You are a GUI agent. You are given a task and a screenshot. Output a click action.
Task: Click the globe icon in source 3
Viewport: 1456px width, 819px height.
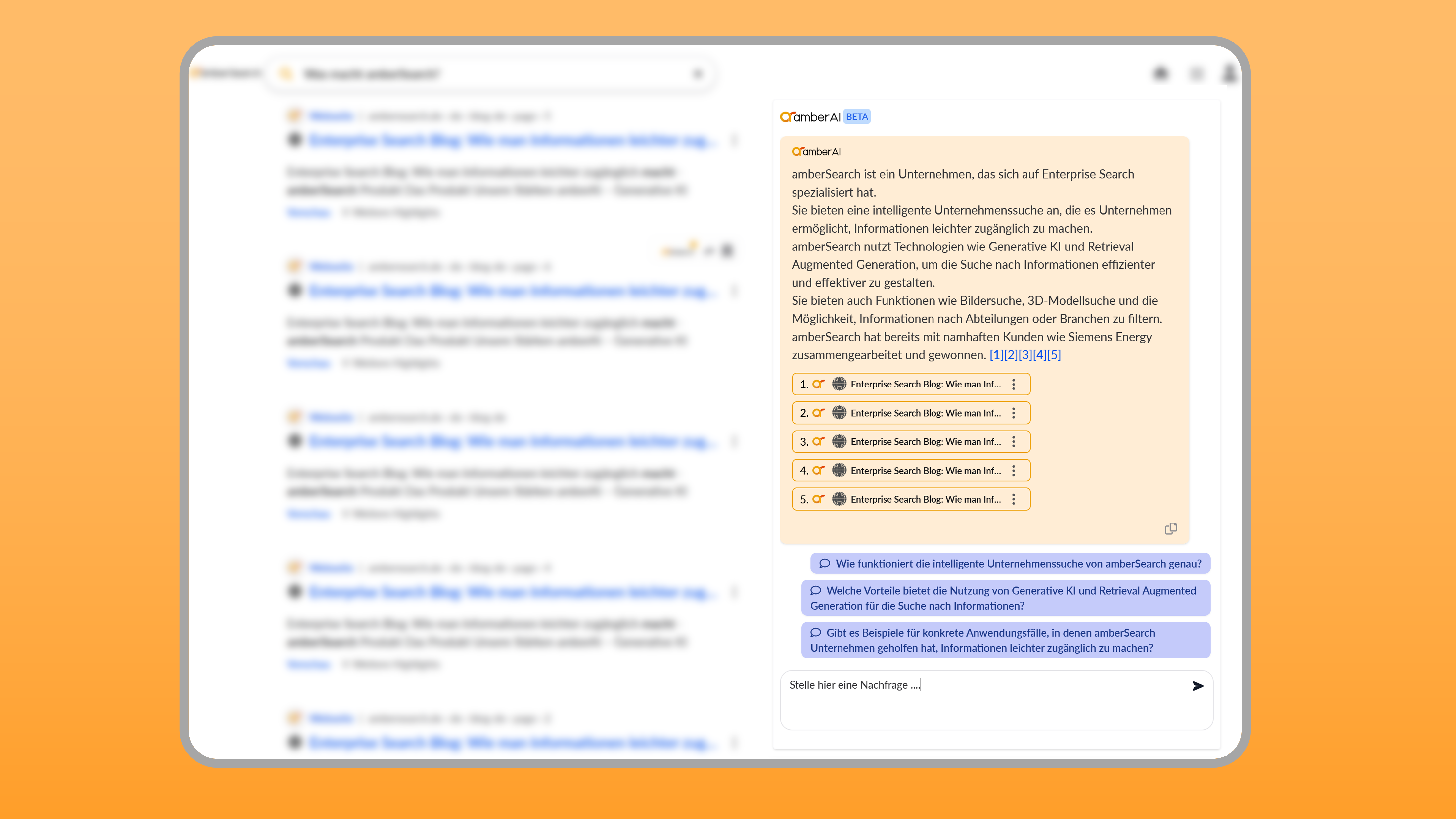[839, 441]
